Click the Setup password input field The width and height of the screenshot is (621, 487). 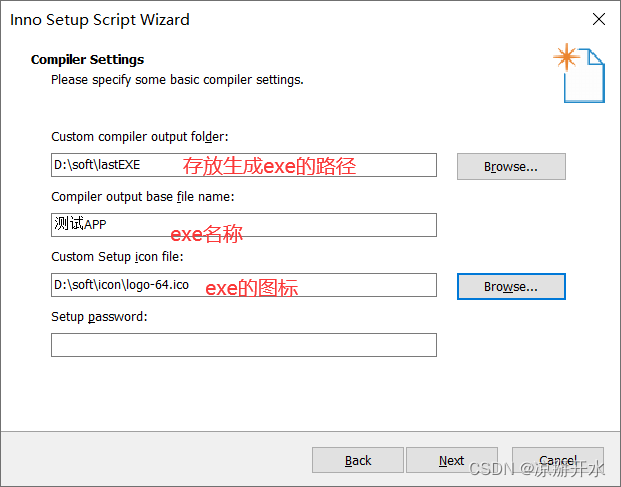point(244,345)
